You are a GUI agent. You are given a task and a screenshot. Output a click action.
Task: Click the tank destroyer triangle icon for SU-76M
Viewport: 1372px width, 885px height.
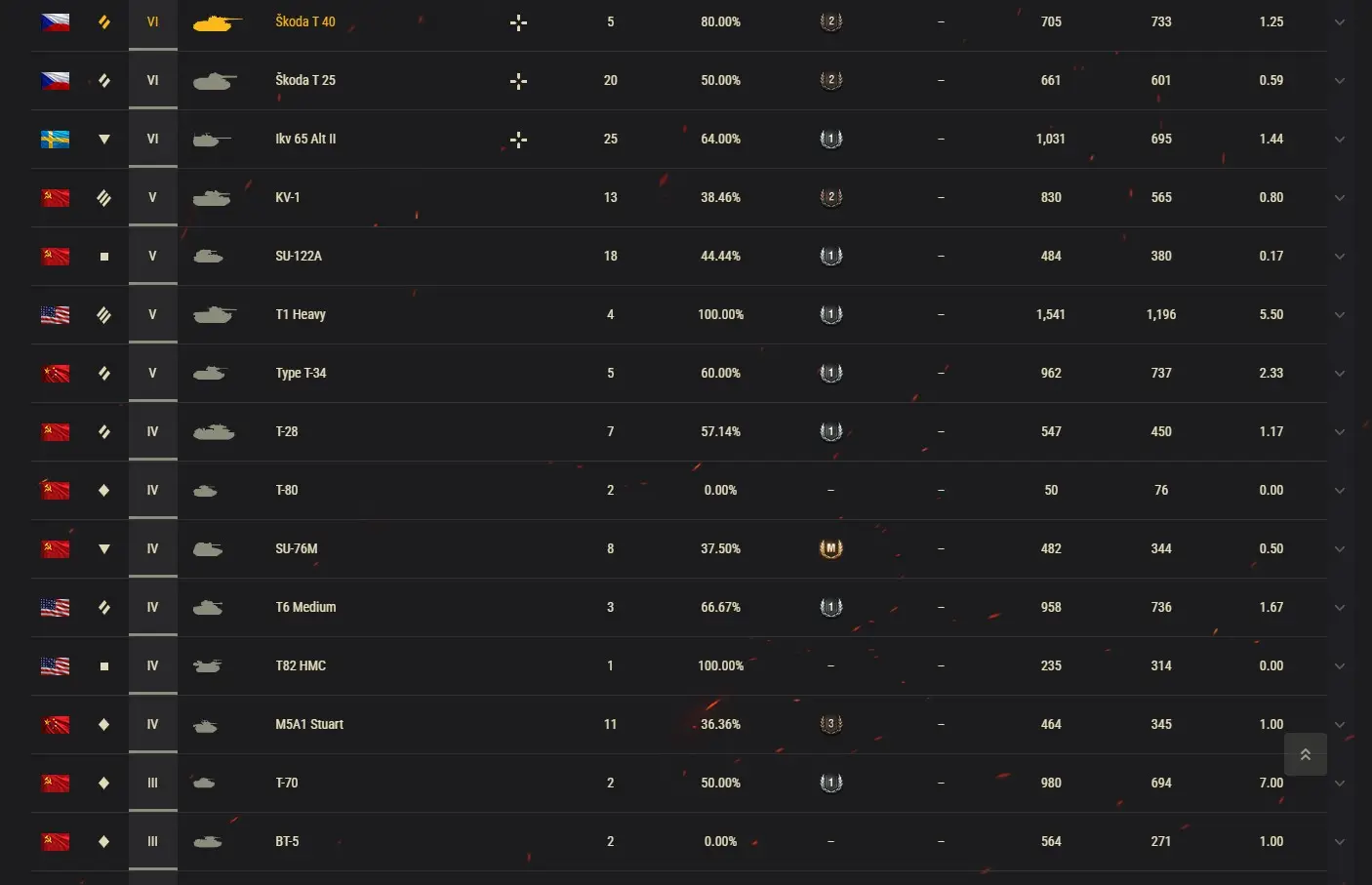click(x=104, y=549)
